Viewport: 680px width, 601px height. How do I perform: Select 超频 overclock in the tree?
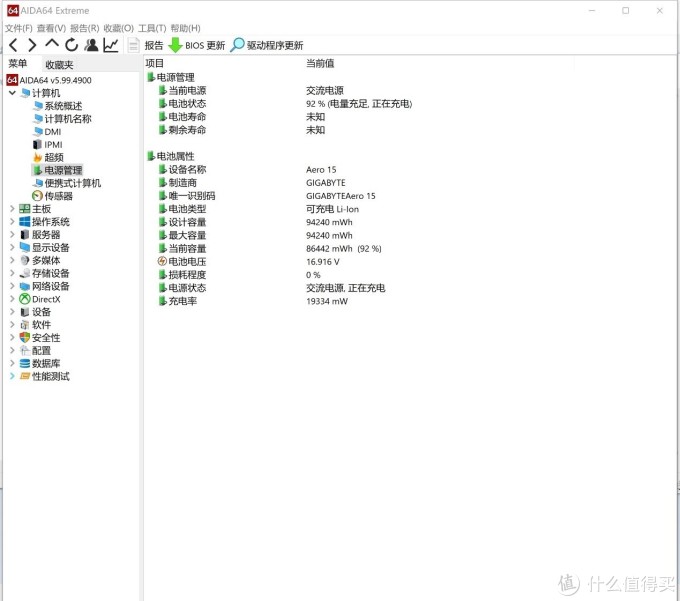[48, 157]
